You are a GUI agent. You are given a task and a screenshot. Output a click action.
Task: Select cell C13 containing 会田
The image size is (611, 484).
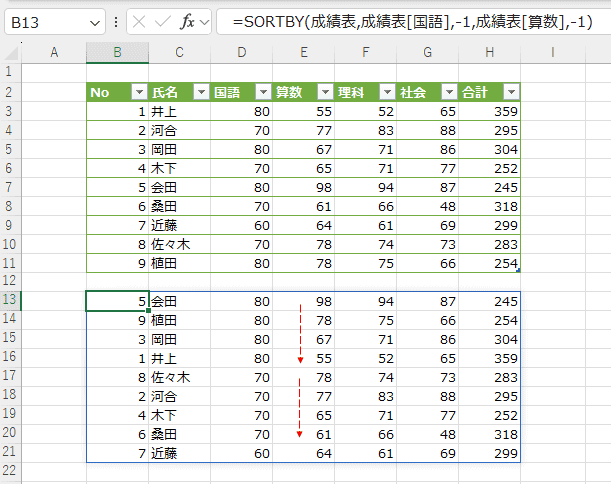point(180,301)
